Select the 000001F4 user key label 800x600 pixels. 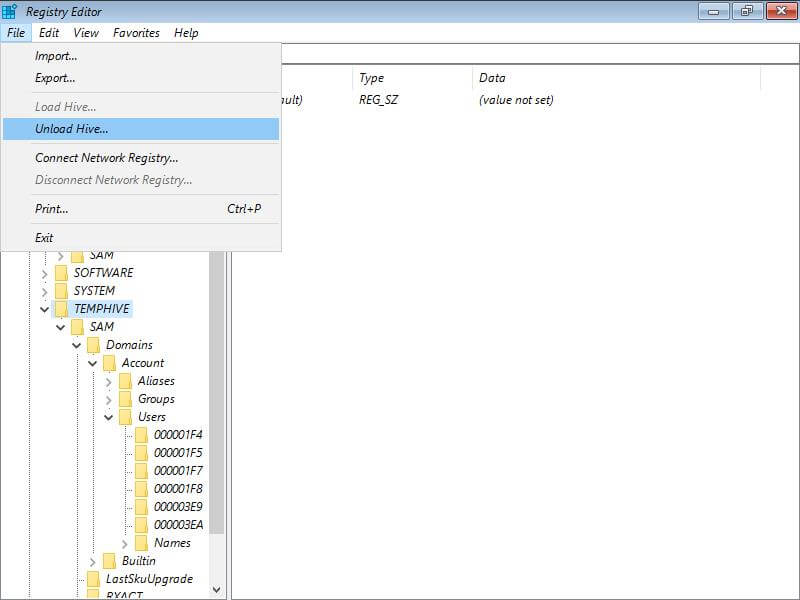coord(178,435)
